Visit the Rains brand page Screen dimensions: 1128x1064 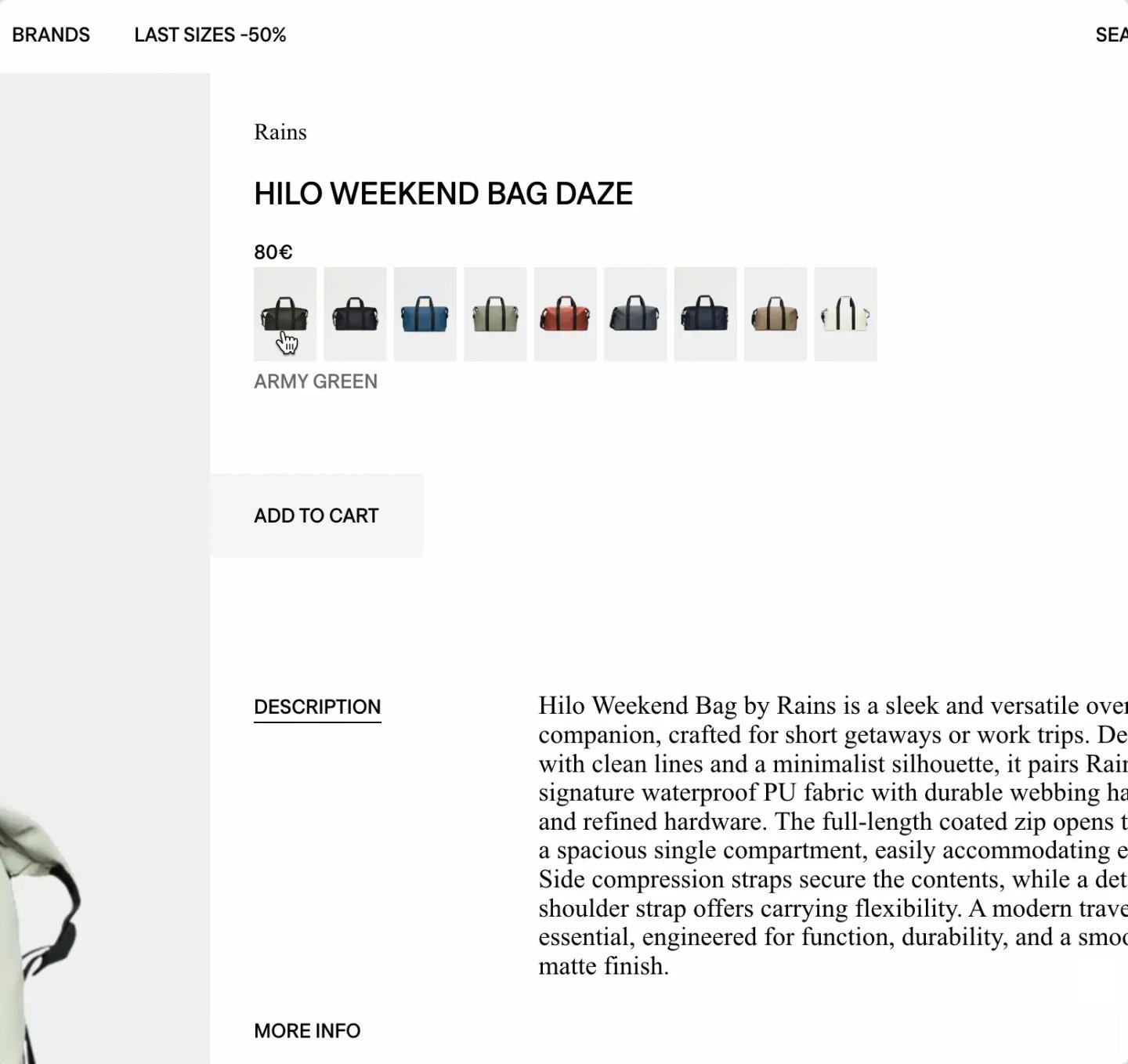pos(280,132)
